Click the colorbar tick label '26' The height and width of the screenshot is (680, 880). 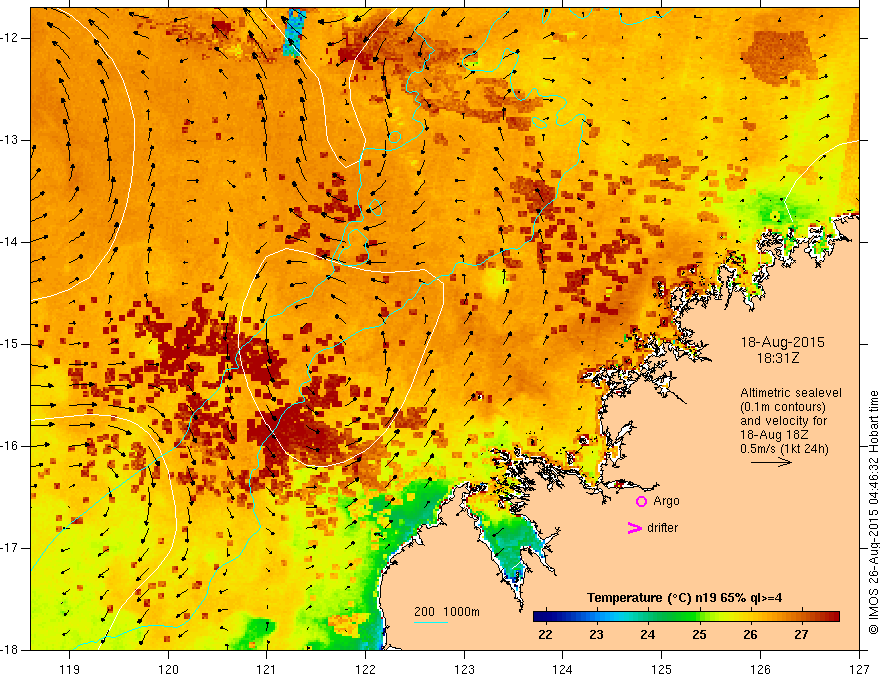point(750,635)
